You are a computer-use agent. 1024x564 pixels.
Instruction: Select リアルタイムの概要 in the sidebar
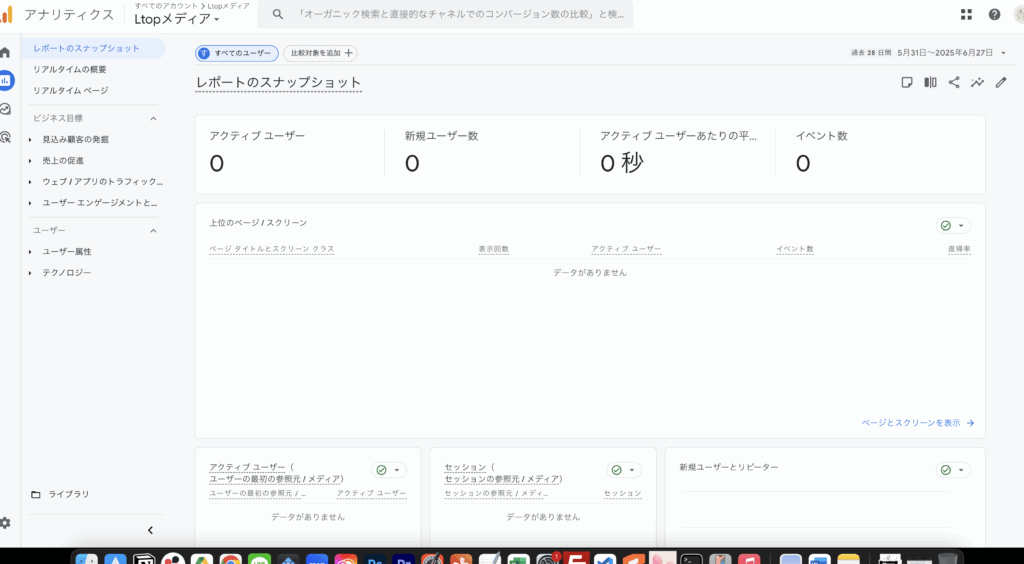(x=70, y=69)
